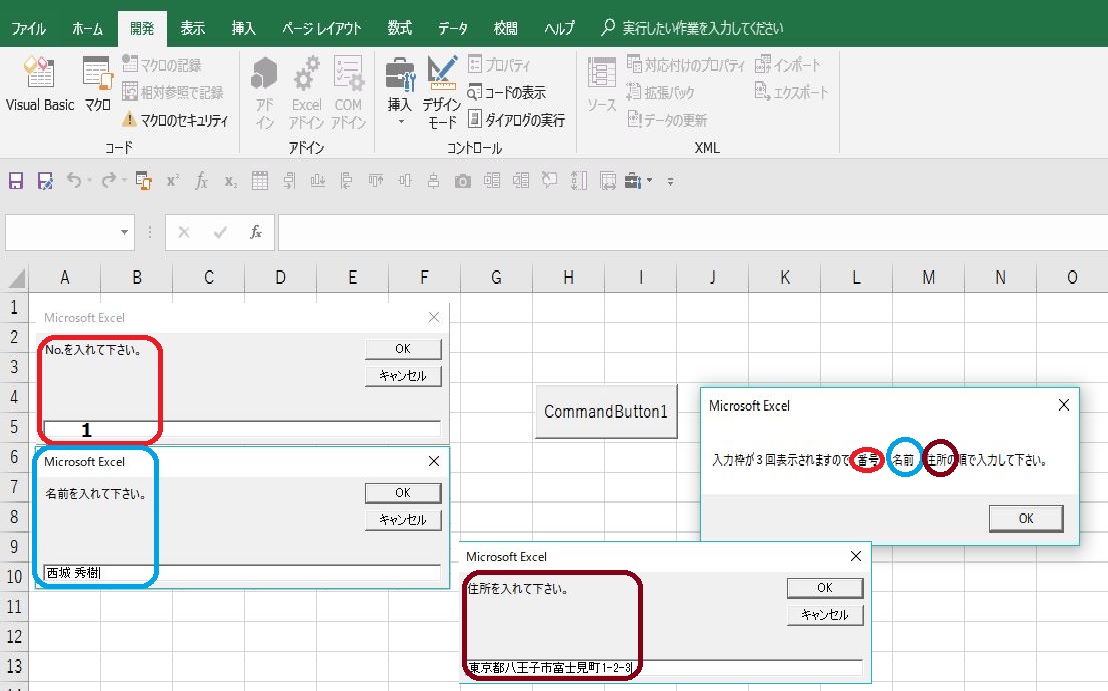Screen dimensions: 1108x691
Task: Click Save icon in quick access toolbar
Action: click(16, 181)
